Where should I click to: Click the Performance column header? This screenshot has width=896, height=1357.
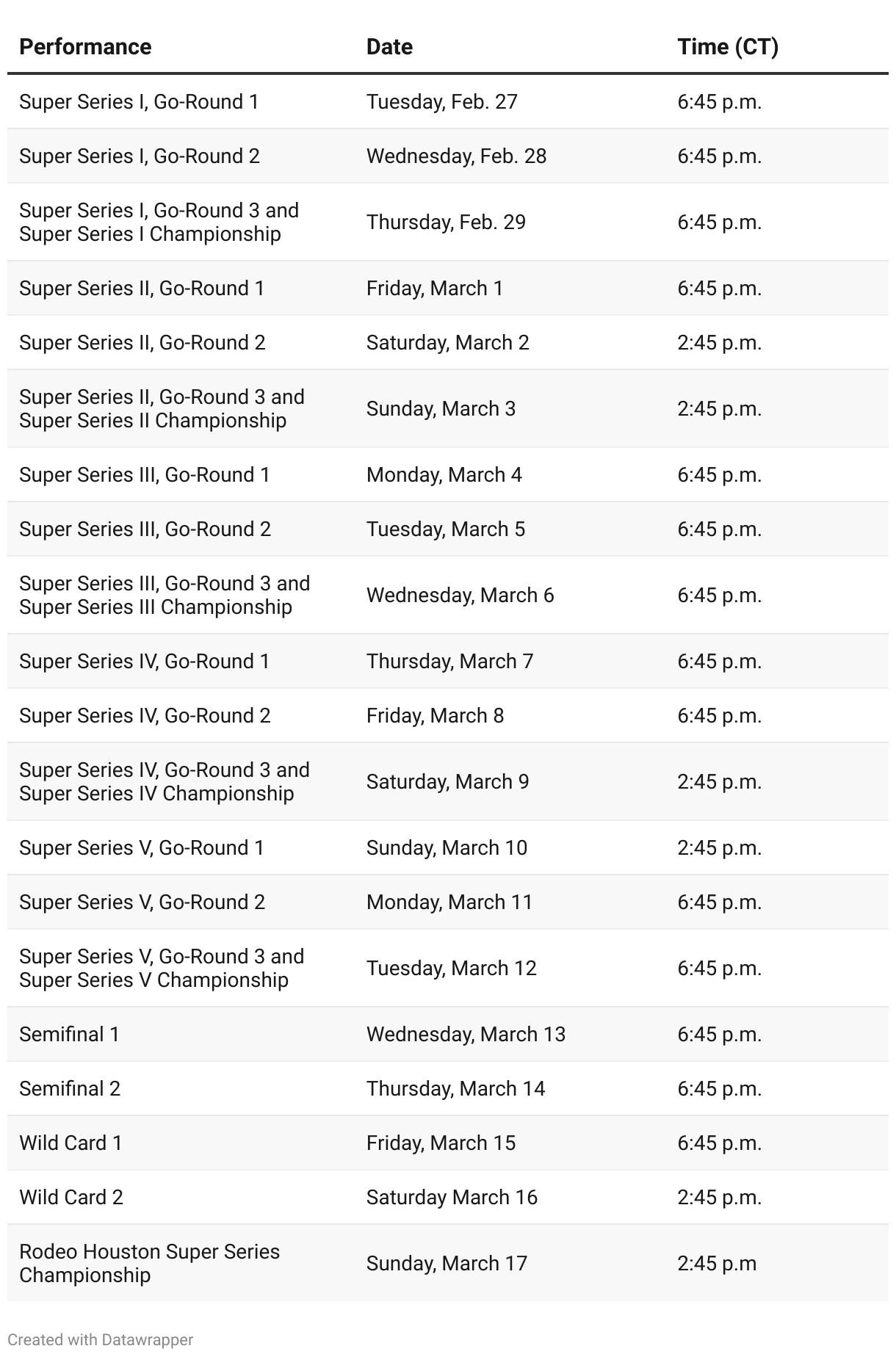85,47
